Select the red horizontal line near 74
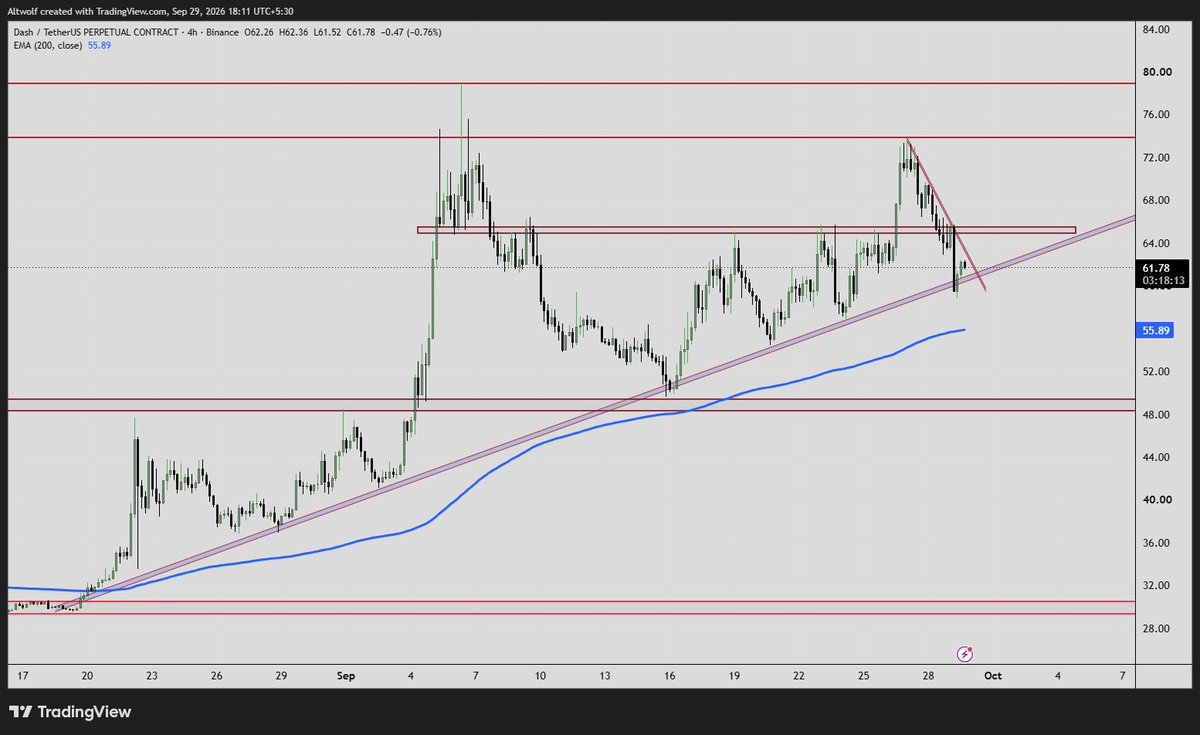Viewport: 1200px width, 735px height. pos(571,137)
